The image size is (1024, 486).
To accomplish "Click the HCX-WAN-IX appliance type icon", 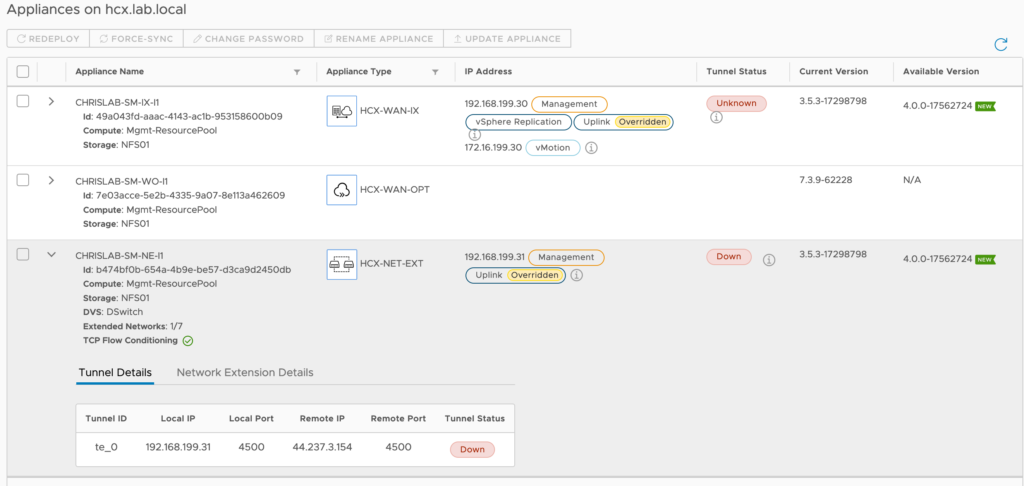I will pyautogui.click(x=342, y=111).
